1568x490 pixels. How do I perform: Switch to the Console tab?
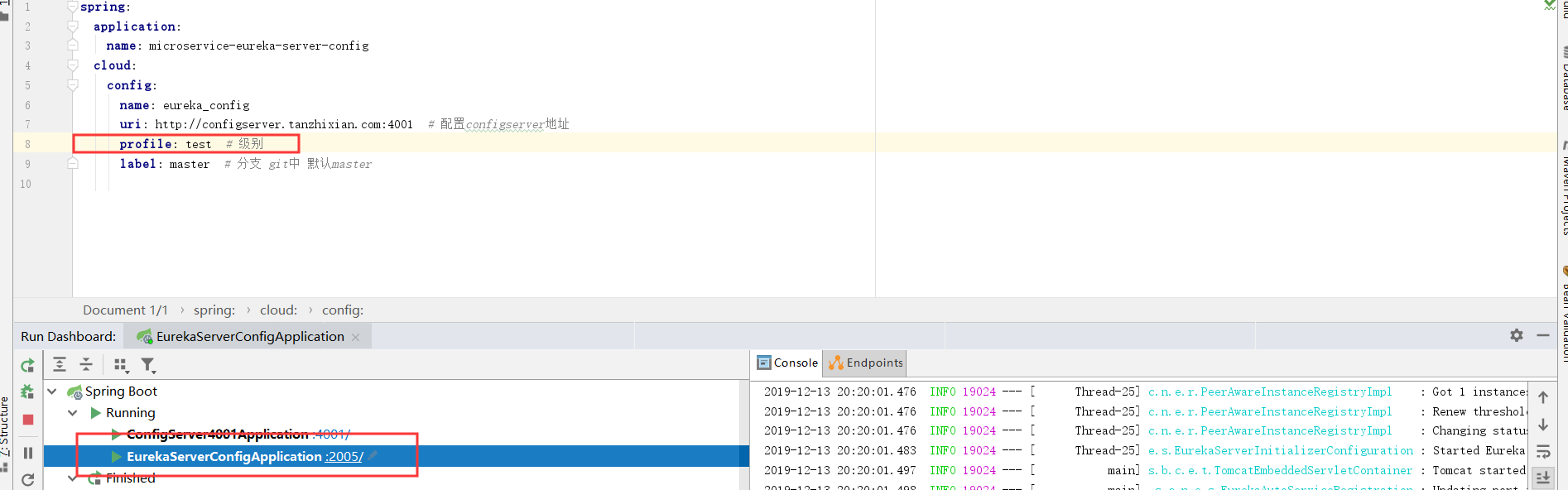787,363
